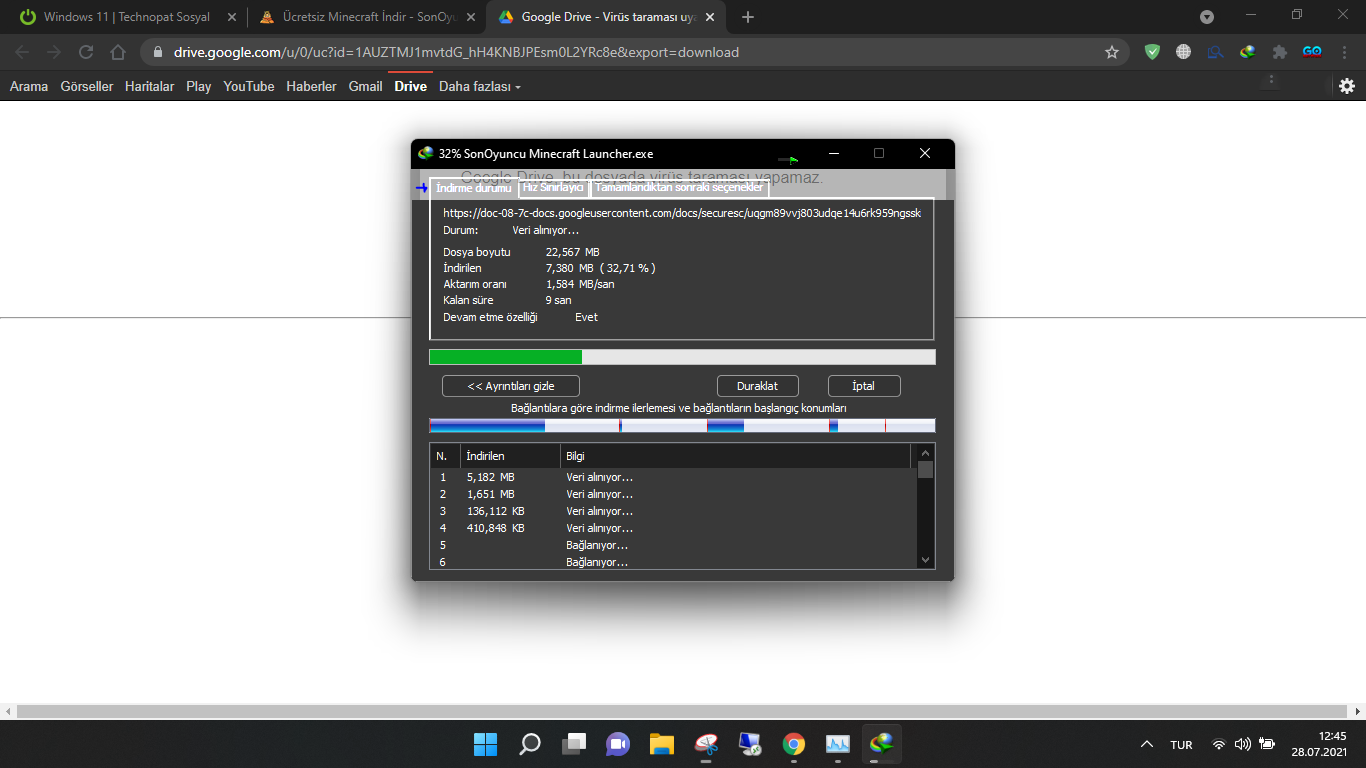Expand the 'Daha fazlası' dropdown menu
This screenshot has height=768, width=1366.
point(480,86)
